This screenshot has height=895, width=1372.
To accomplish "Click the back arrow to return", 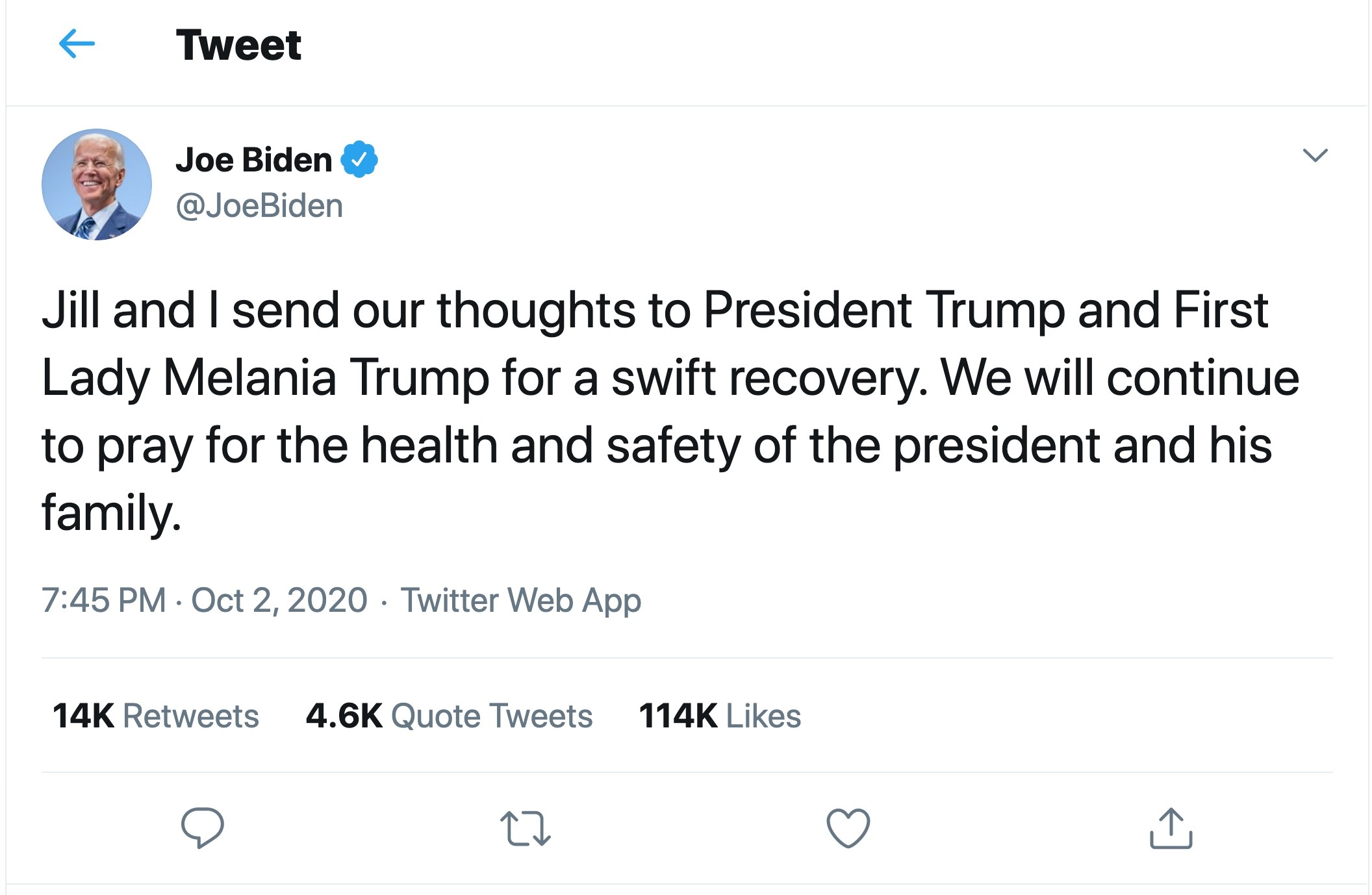I will (x=78, y=45).
